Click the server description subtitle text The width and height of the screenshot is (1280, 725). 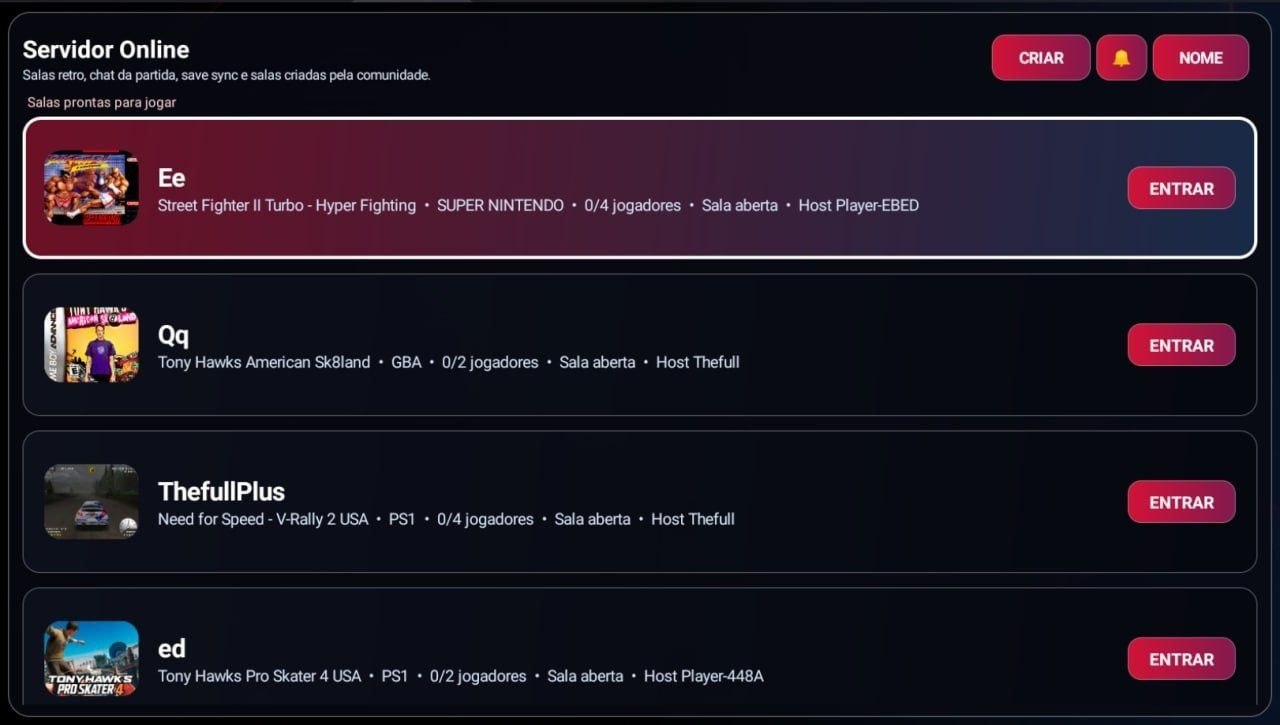pos(227,75)
